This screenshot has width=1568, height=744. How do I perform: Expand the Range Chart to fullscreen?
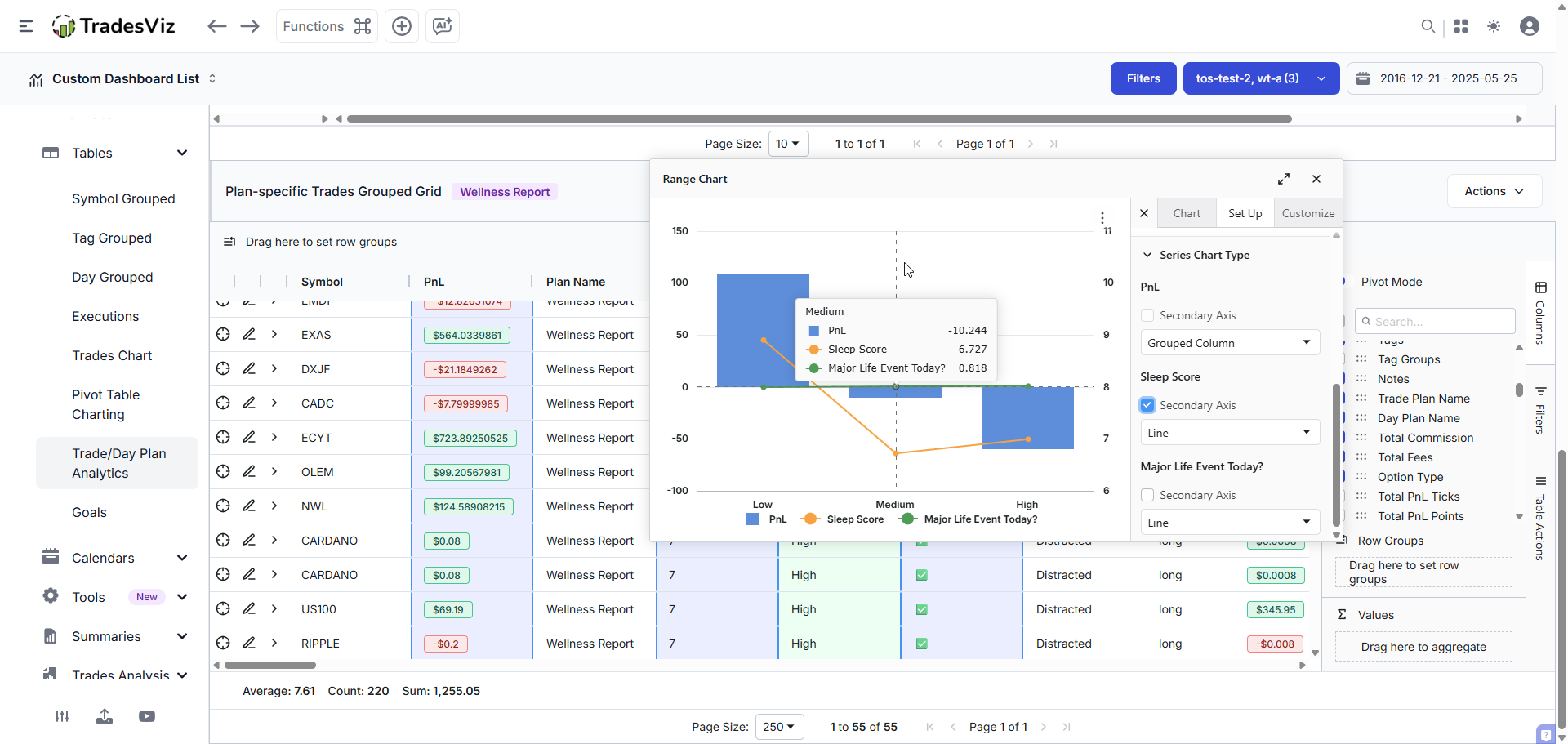[1285, 179]
